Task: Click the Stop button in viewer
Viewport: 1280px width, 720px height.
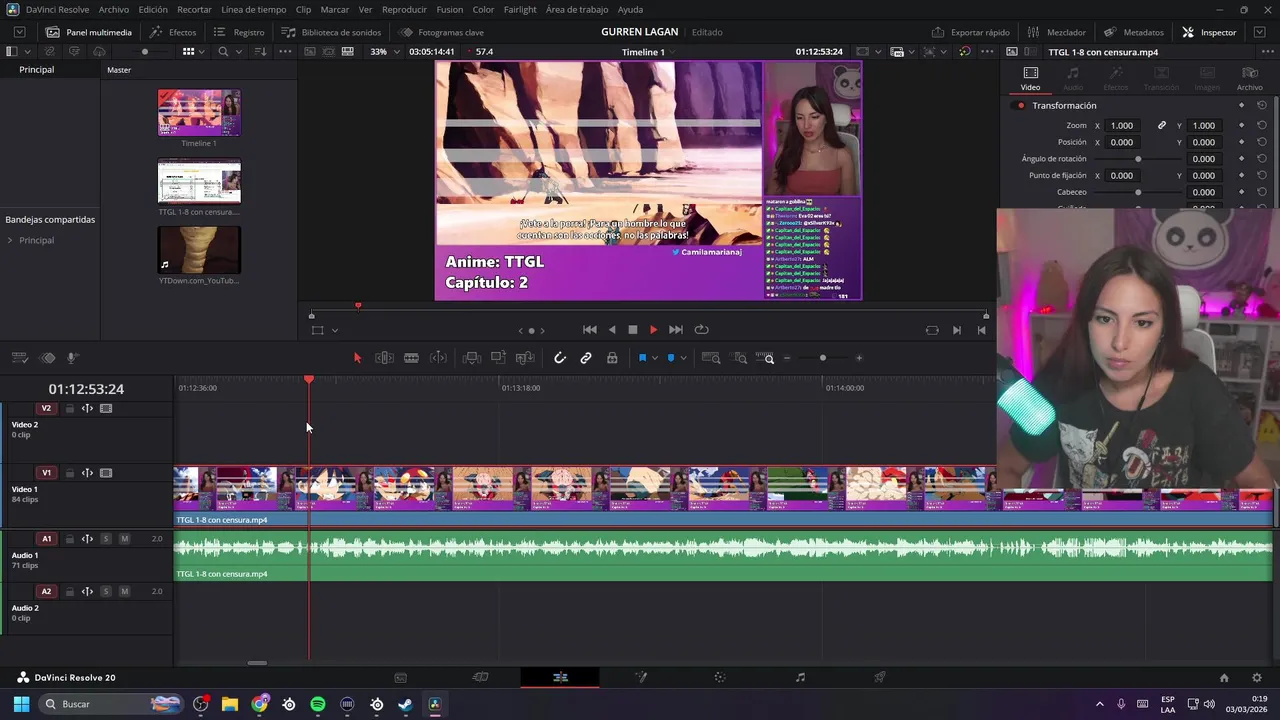Action: (633, 330)
